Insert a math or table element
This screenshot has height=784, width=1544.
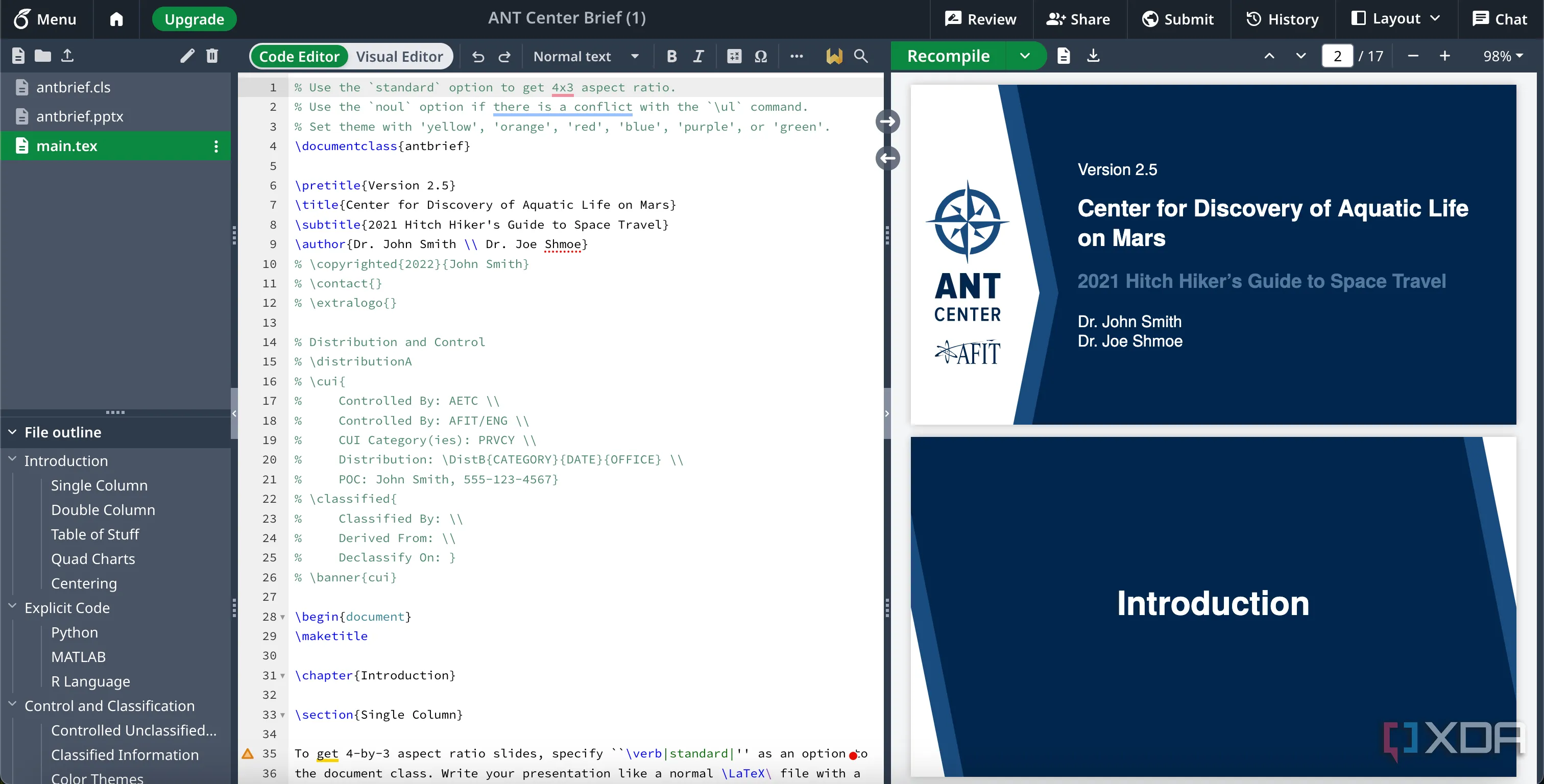click(x=734, y=56)
